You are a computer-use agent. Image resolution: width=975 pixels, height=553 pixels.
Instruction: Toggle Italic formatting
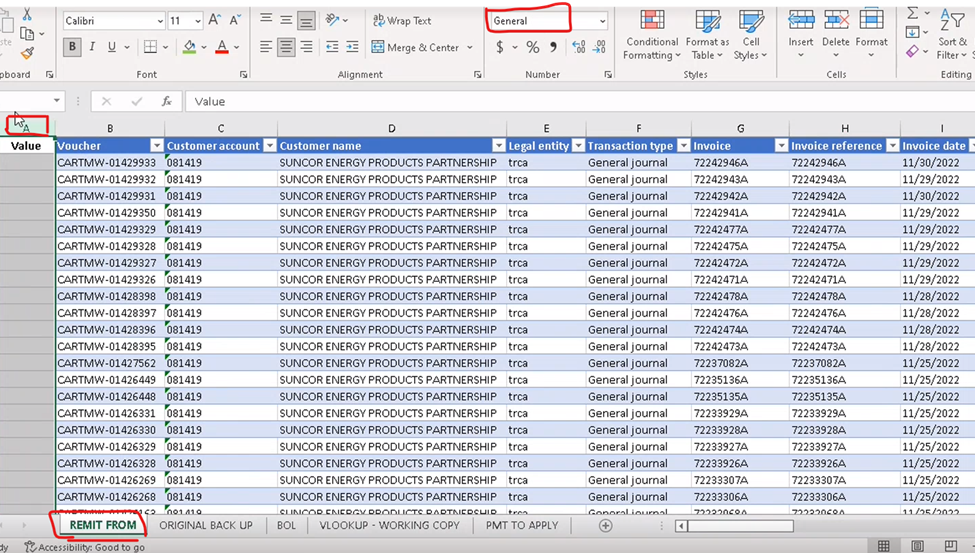pyautogui.click(x=92, y=47)
